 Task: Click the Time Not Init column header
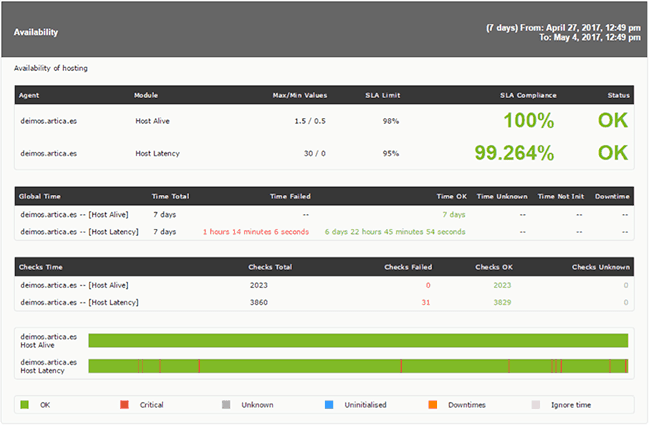(561, 196)
